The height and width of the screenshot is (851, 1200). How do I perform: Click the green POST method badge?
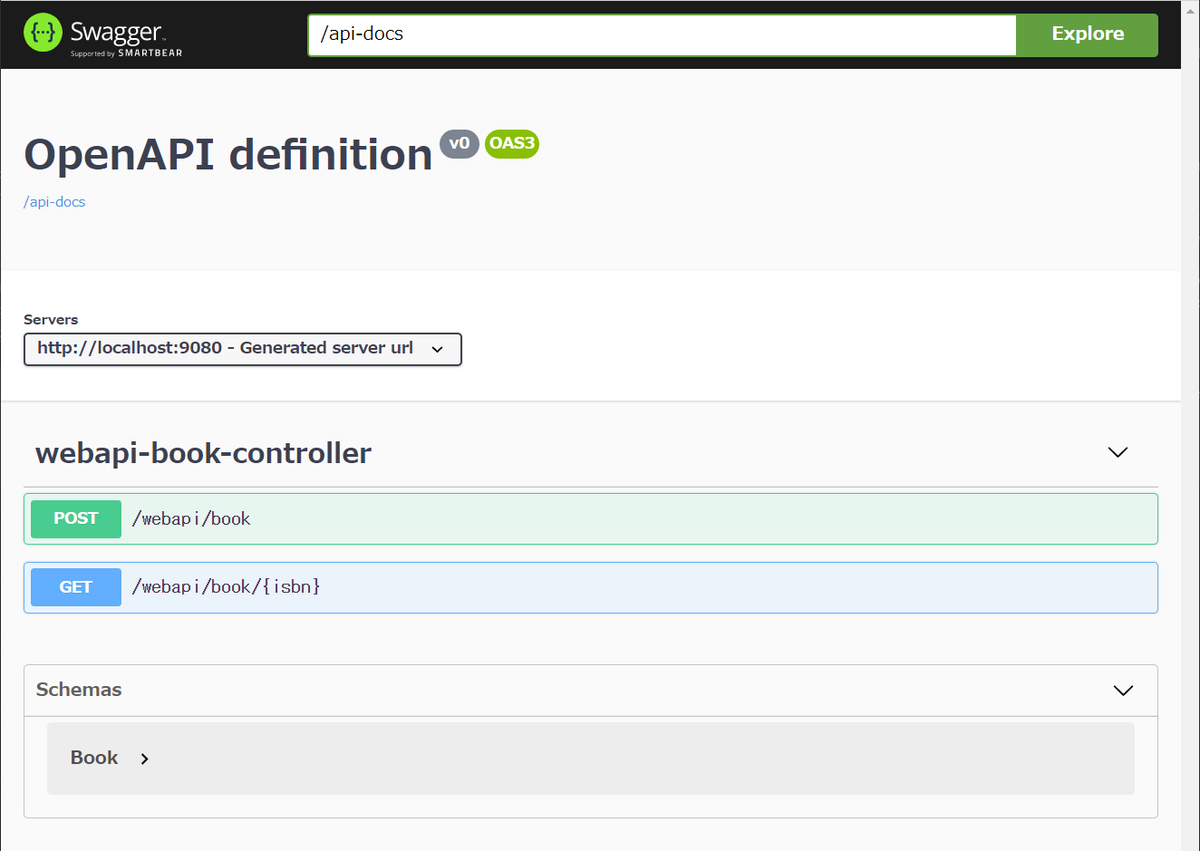pos(76,519)
